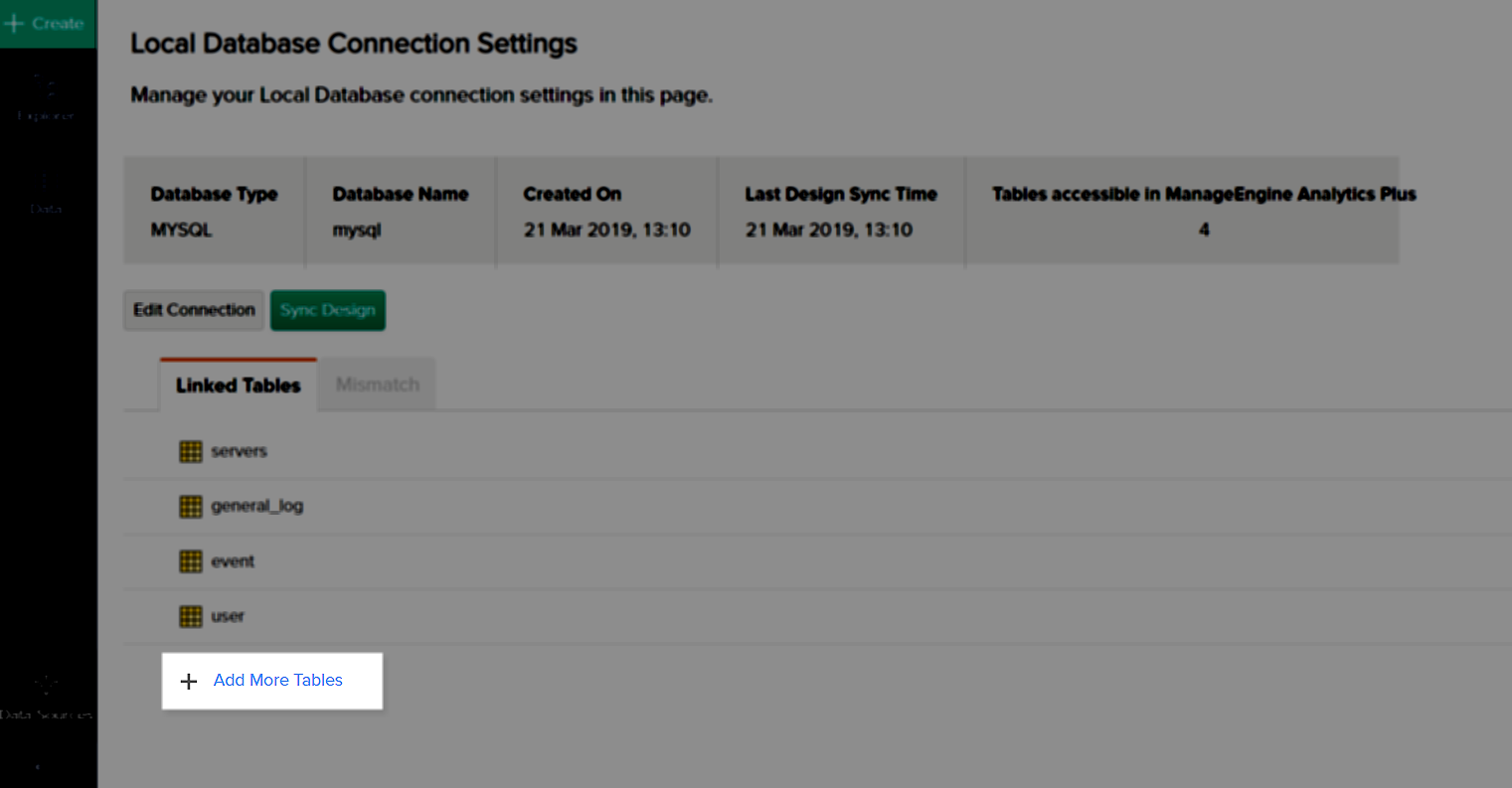The width and height of the screenshot is (1512, 788).
Task: Open the event linked table
Action: [233, 561]
